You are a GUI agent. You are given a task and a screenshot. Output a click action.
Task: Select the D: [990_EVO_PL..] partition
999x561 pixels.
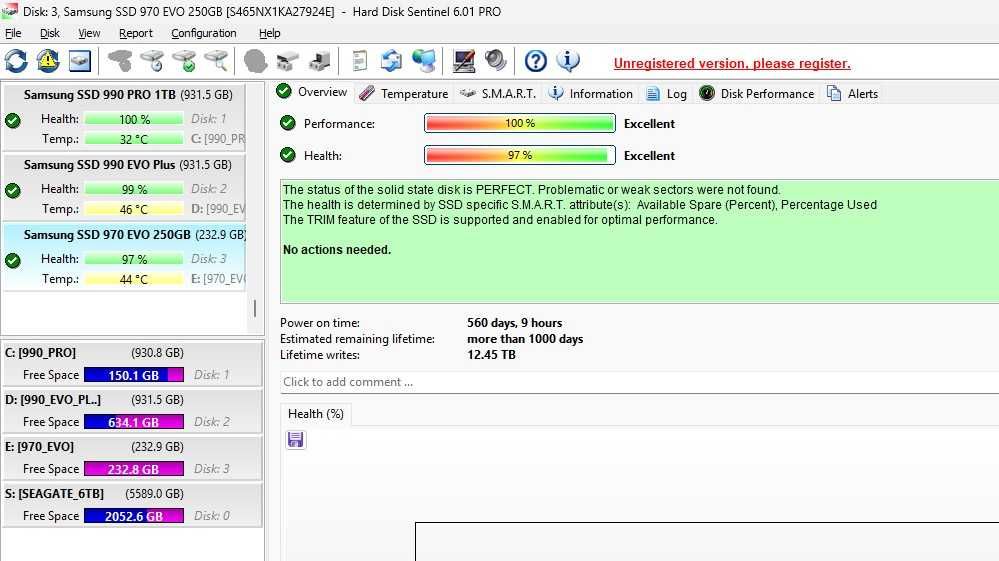pyautogui.click(x=132, y=411)
